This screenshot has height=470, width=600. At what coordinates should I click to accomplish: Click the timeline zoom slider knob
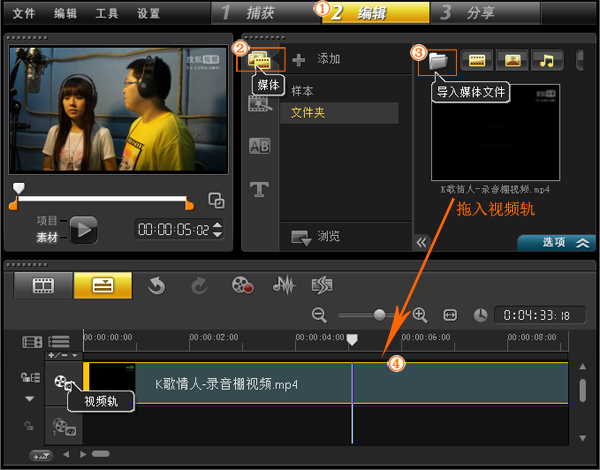pos(379,315)
